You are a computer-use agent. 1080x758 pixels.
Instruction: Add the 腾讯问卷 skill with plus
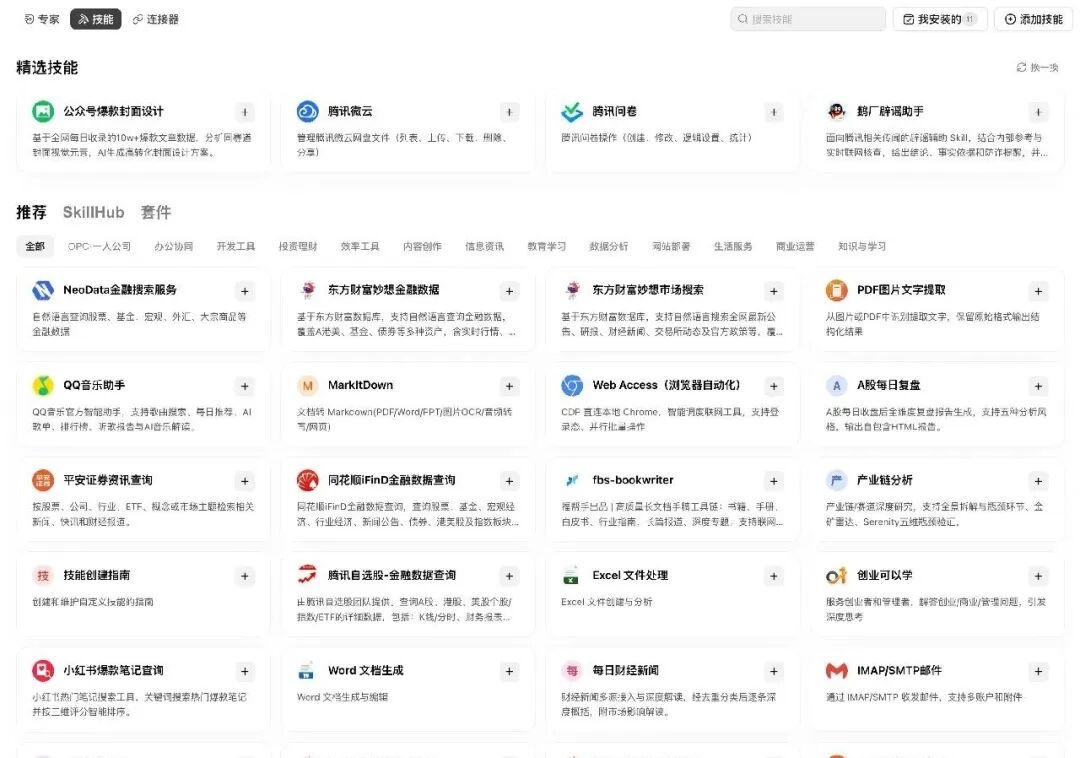pos(773,112)
